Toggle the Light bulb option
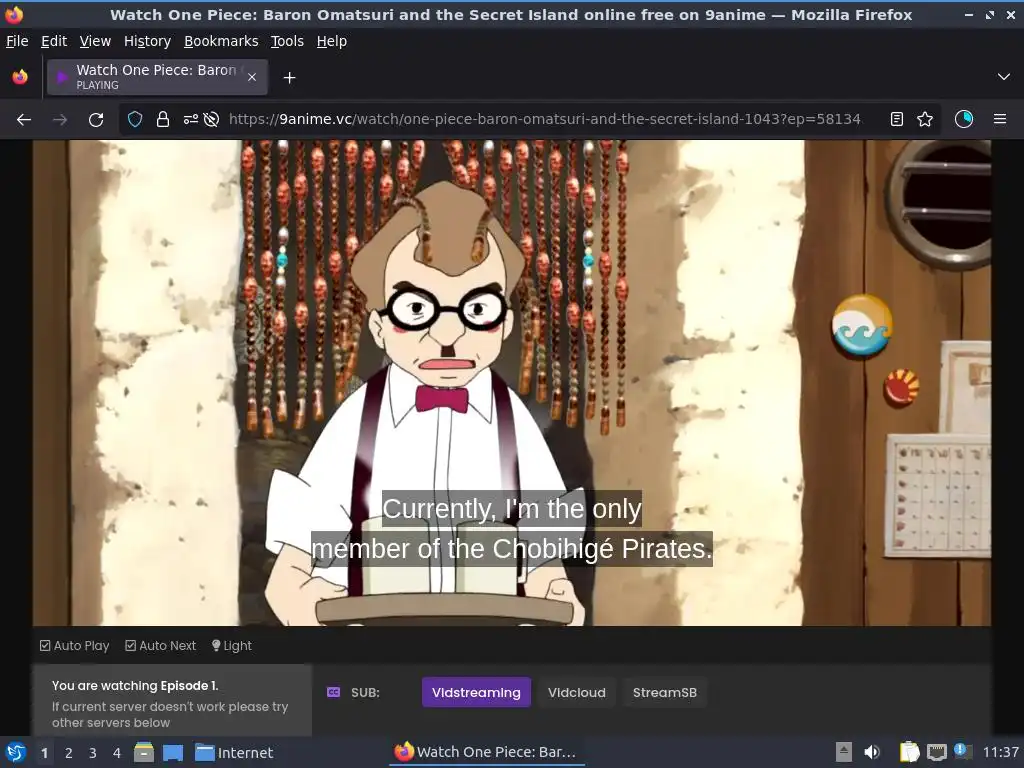This screenshot has width=1024, height=768. tap(232, 645)
